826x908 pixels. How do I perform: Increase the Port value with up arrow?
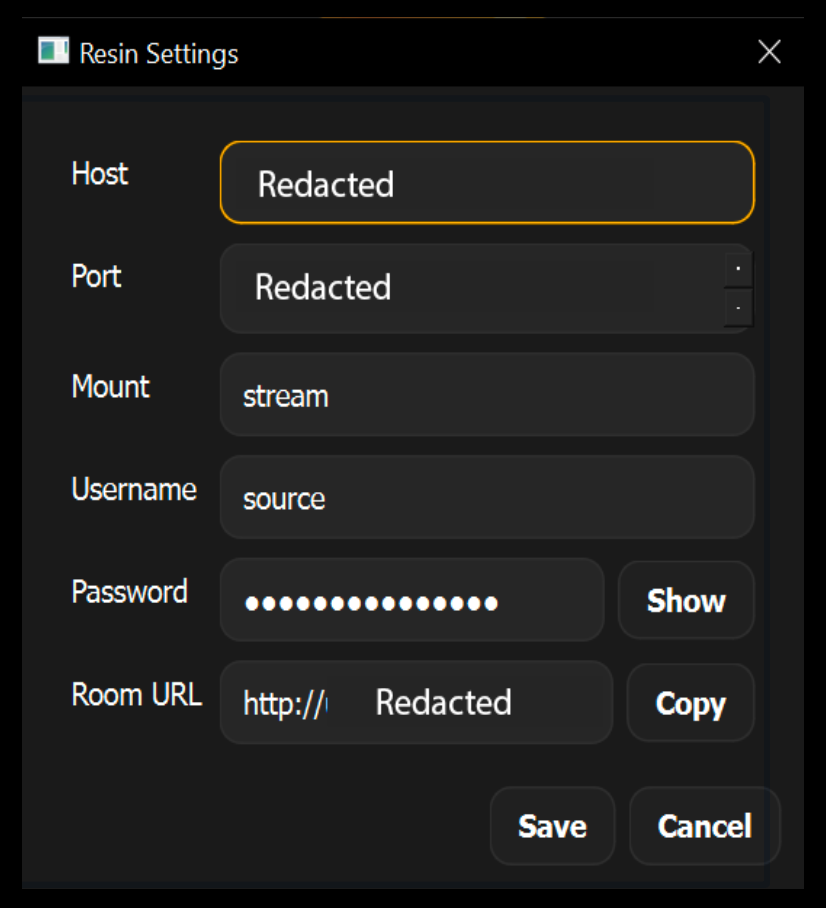(738, 269)
